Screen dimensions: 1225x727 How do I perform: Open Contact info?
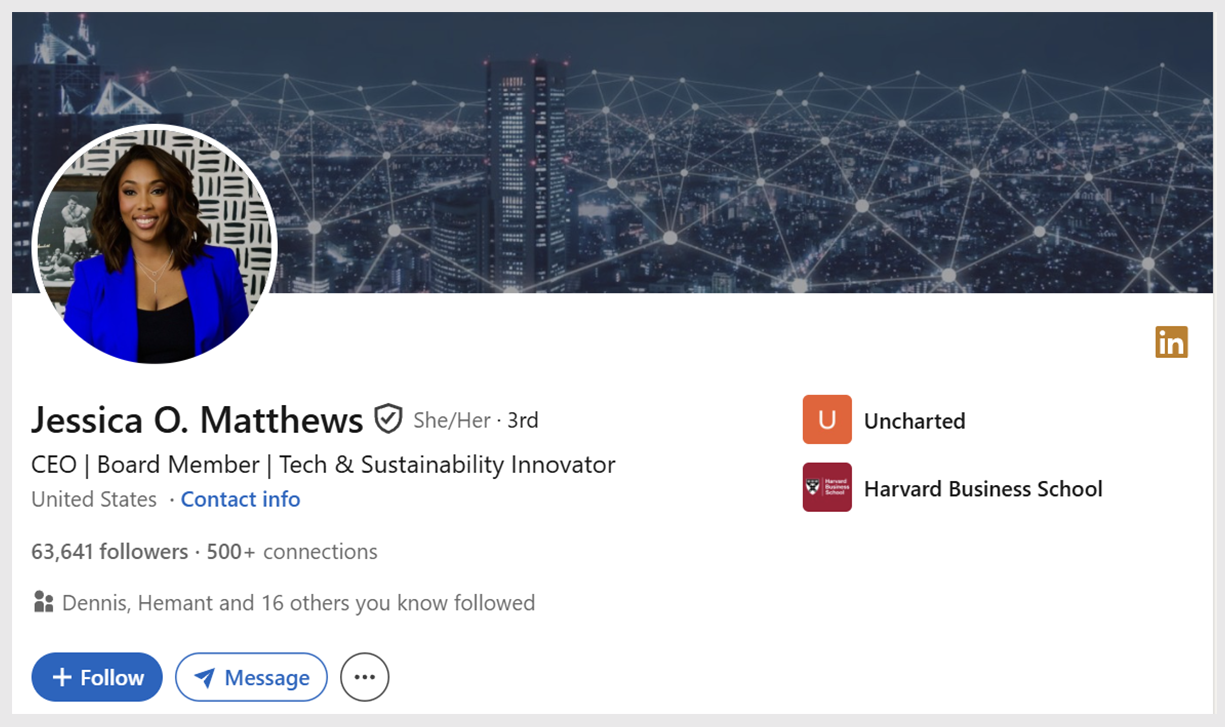240,499
